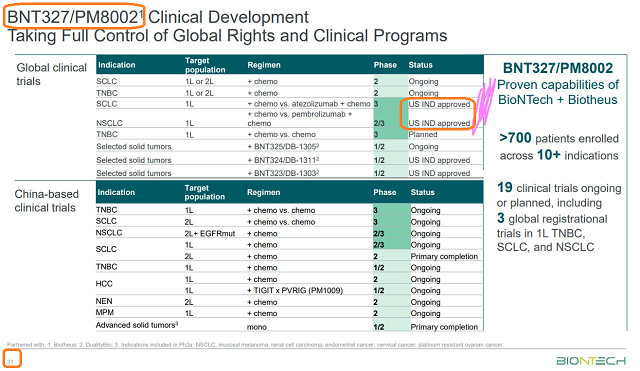Viewport: 640px width, 371px height.
Task: Click the 'BioNTech + Biotheus' line
Action: click(558, 100)
